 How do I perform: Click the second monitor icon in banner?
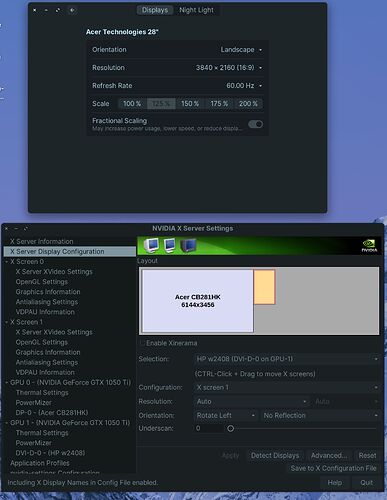[x=170, y=245]
